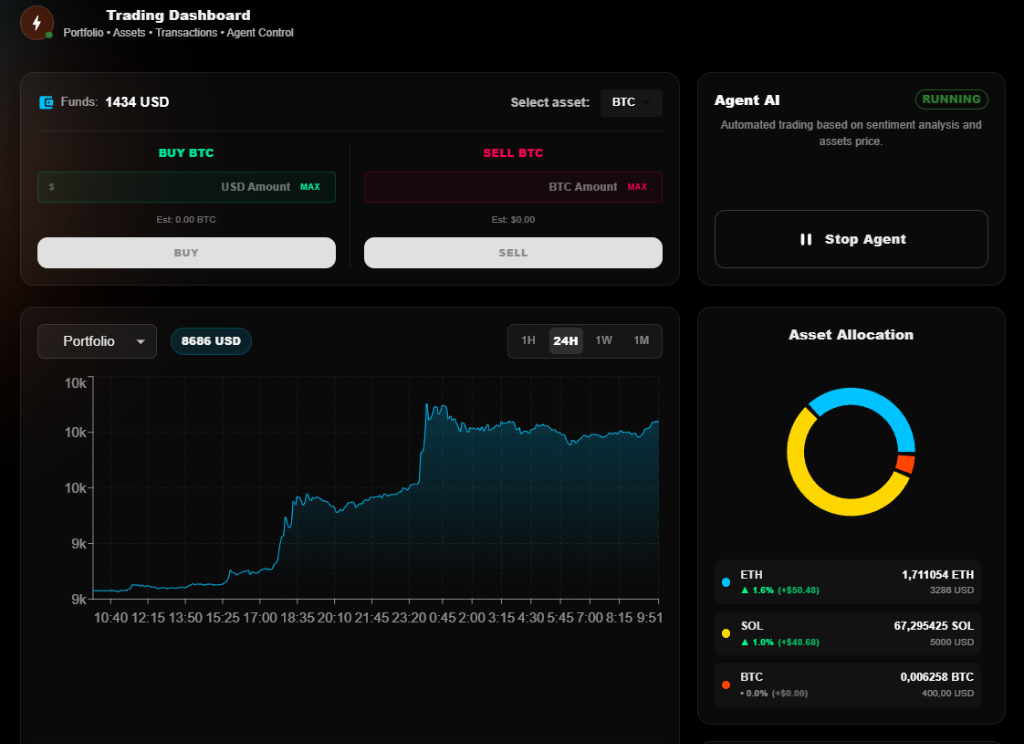Click the RUNNING status badge
Viewport: 1024px width, 744px height.
952,99
